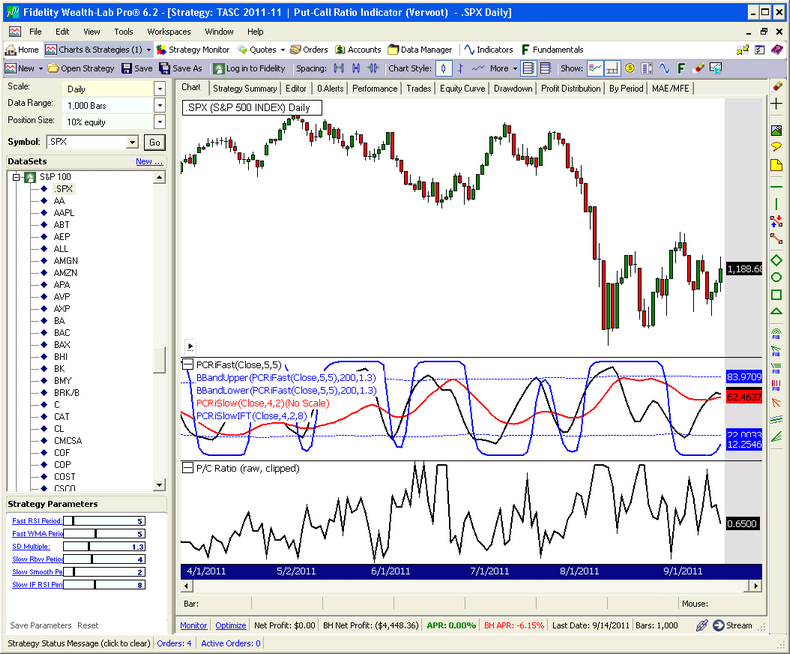Pick the rectangle shape drawing tool
Viewport: 790px width, 654px height.
point(776,294)
